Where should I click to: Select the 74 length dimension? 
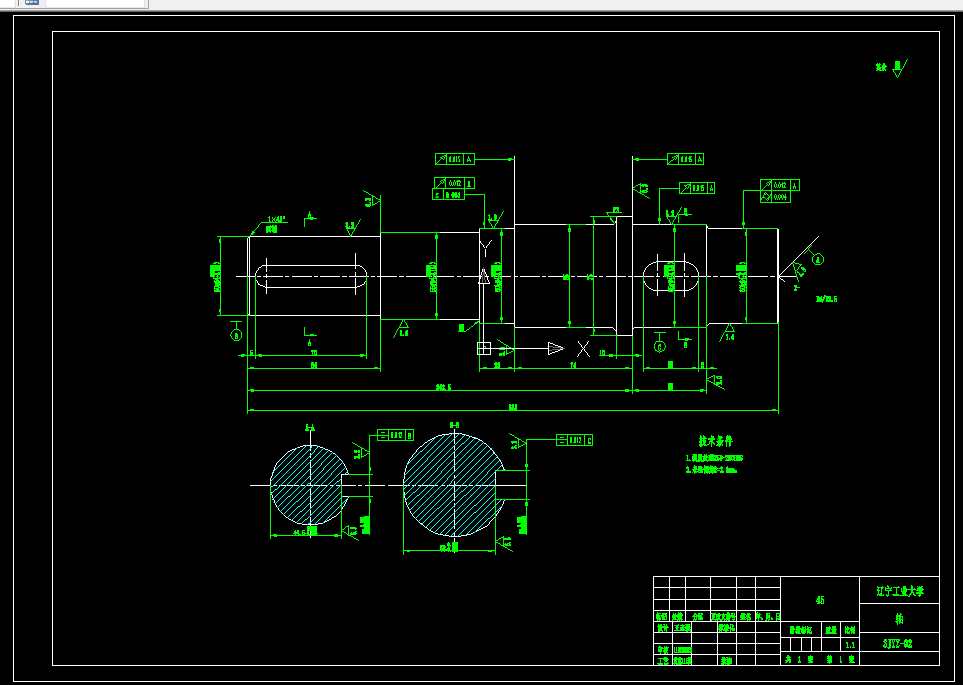click(x=574, y=366)
